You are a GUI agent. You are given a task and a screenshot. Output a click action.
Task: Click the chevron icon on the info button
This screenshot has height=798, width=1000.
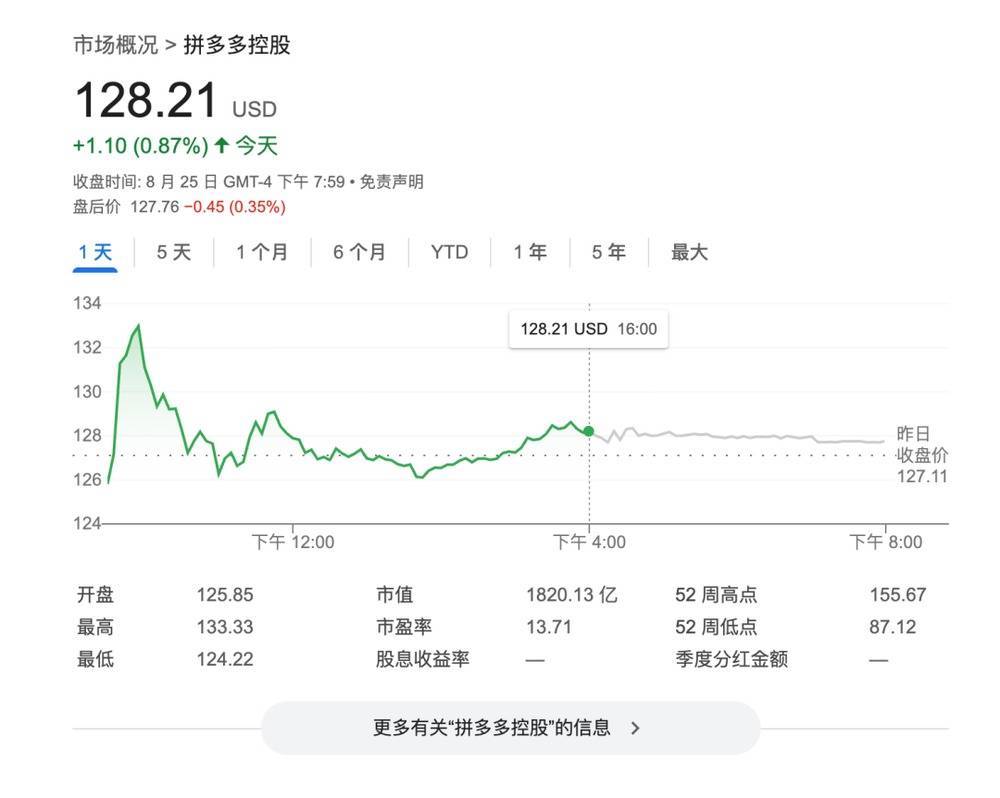point(636,728)
